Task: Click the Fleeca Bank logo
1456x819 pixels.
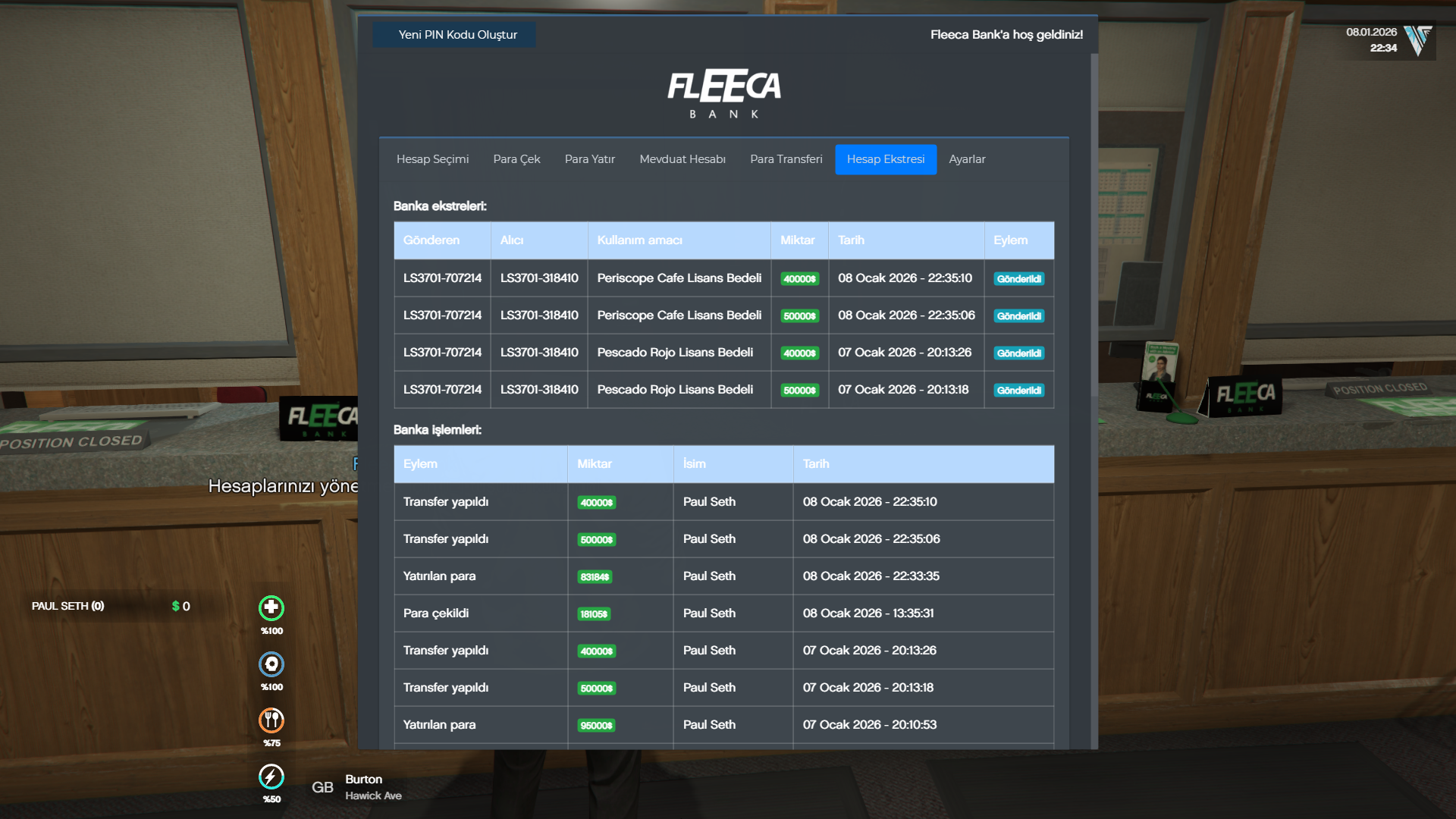Action: click(x=724, y=94)
